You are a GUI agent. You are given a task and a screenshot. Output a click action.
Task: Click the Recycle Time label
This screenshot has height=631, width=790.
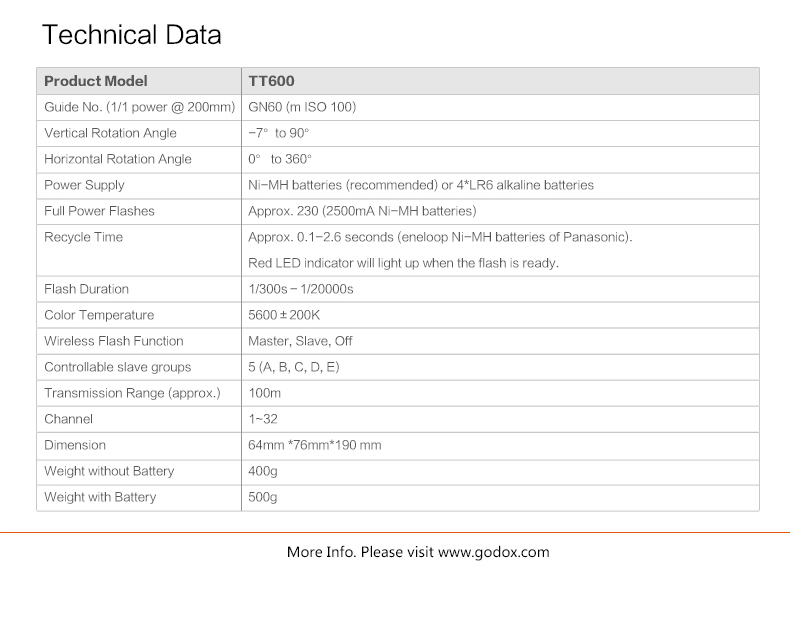click(83, 237)
